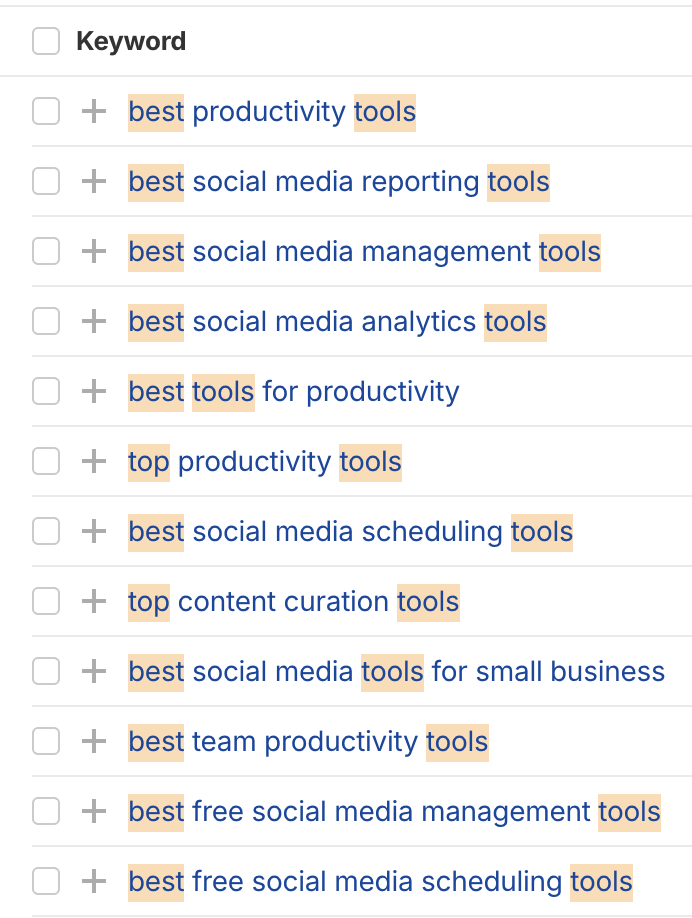
Task: Select checkbox for 'best social media scheduling tools'
Action: coord(46,531)
